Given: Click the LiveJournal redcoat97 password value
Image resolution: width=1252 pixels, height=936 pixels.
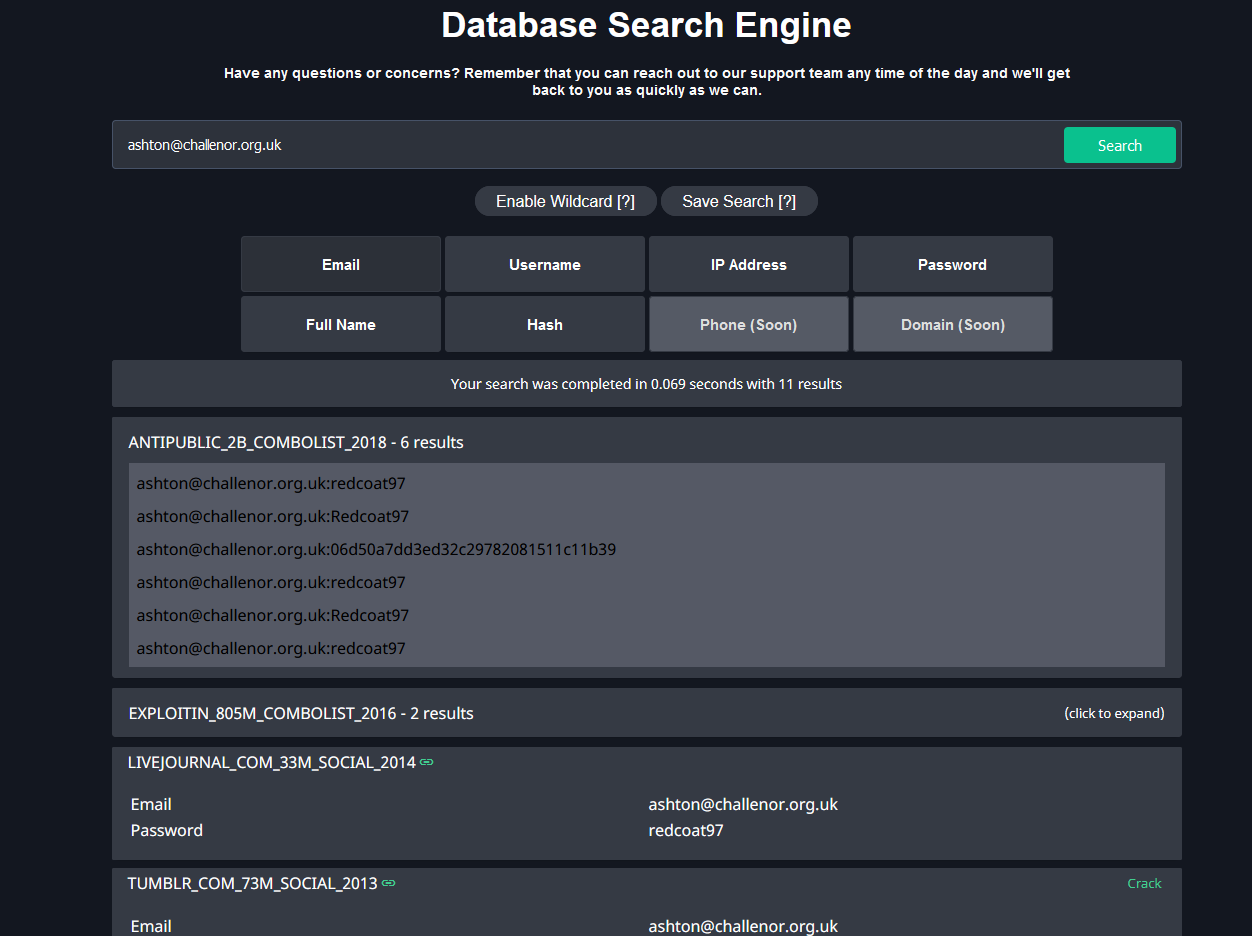Looking at the screenshot, I should pos(686,830).
